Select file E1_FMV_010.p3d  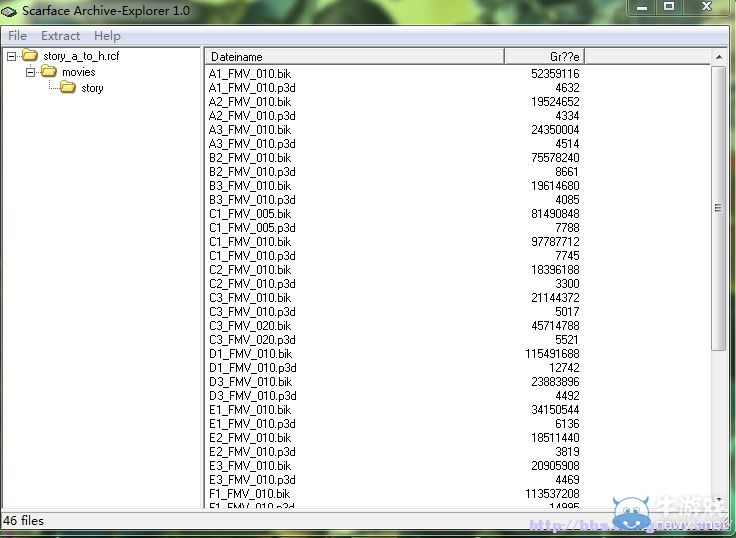tap(252, 424)
